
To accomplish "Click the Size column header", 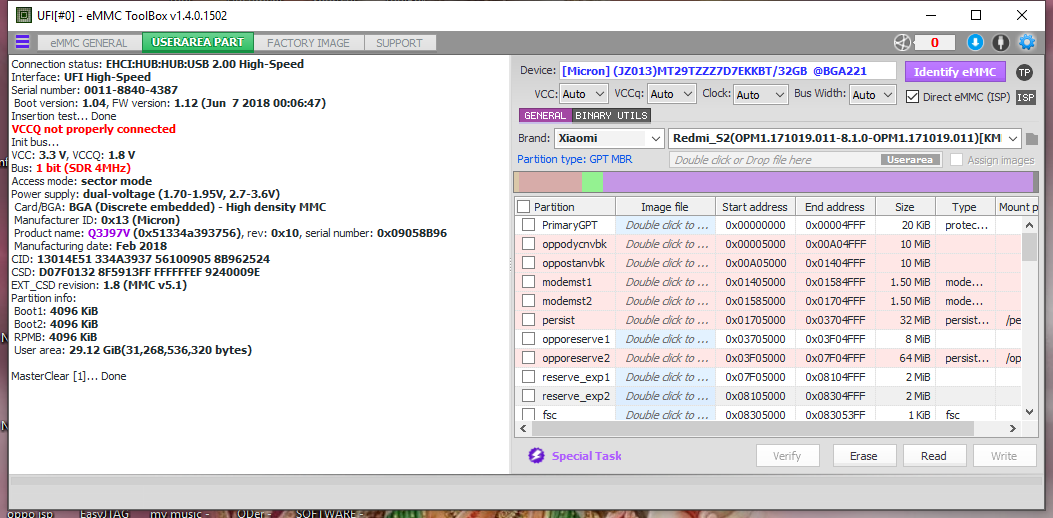I will pos(904,206).
